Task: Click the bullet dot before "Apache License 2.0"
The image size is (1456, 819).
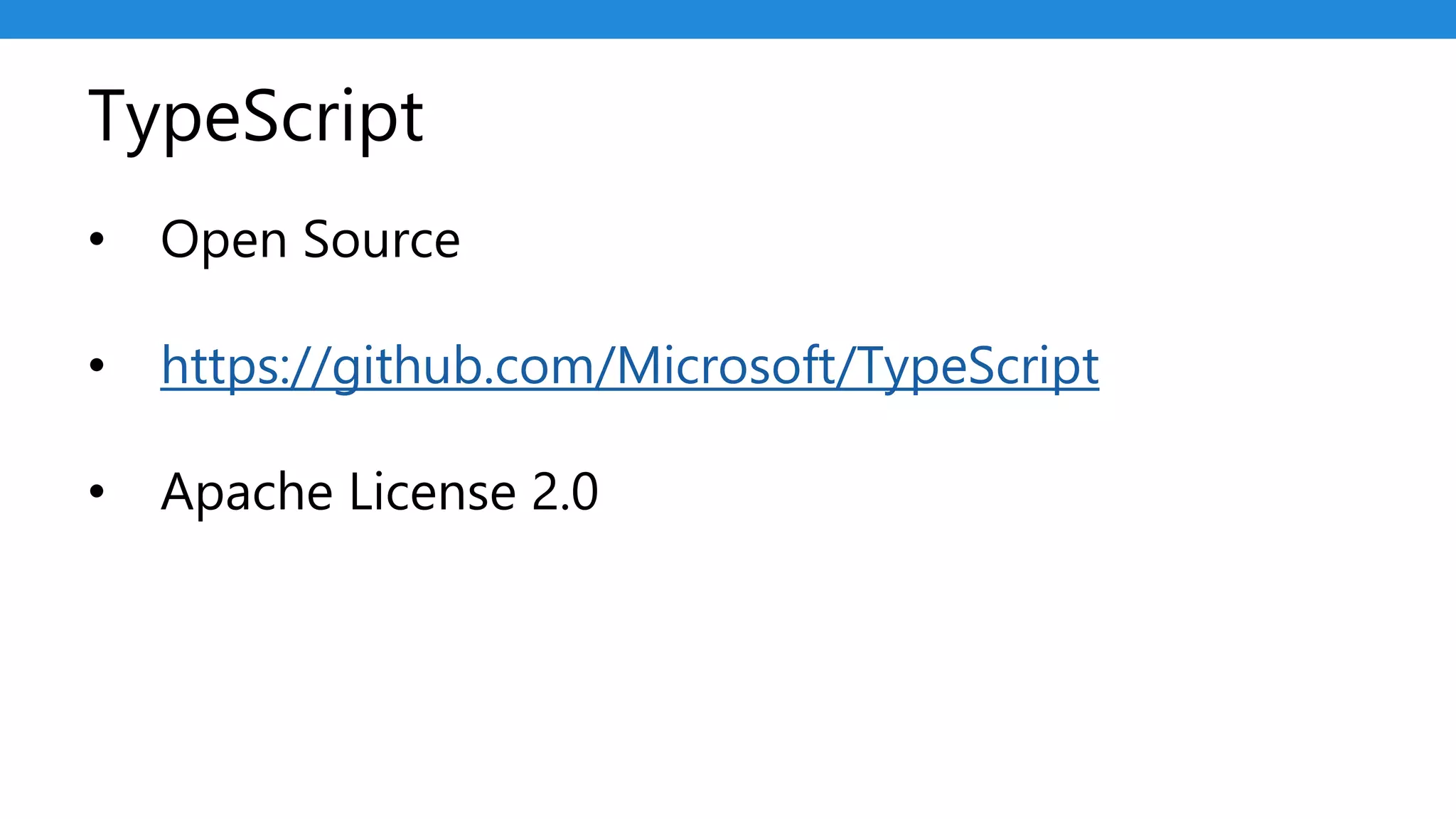Action: (97, 491)
